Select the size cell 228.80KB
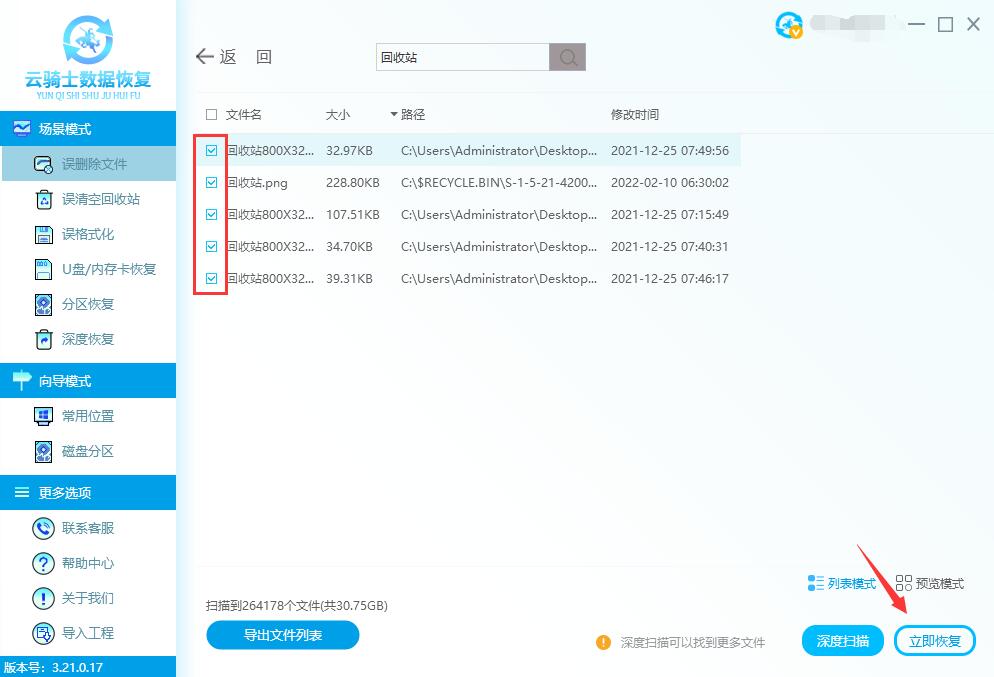 click(x=352, y=183)
